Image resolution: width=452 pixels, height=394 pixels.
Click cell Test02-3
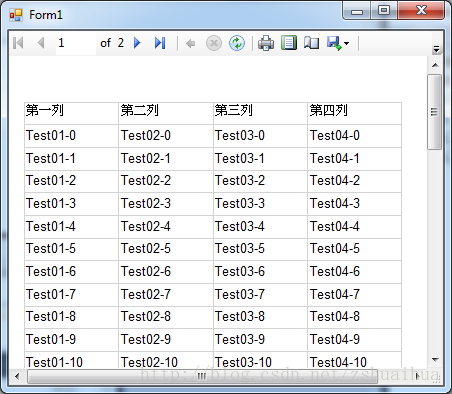(x=166, y=204)
